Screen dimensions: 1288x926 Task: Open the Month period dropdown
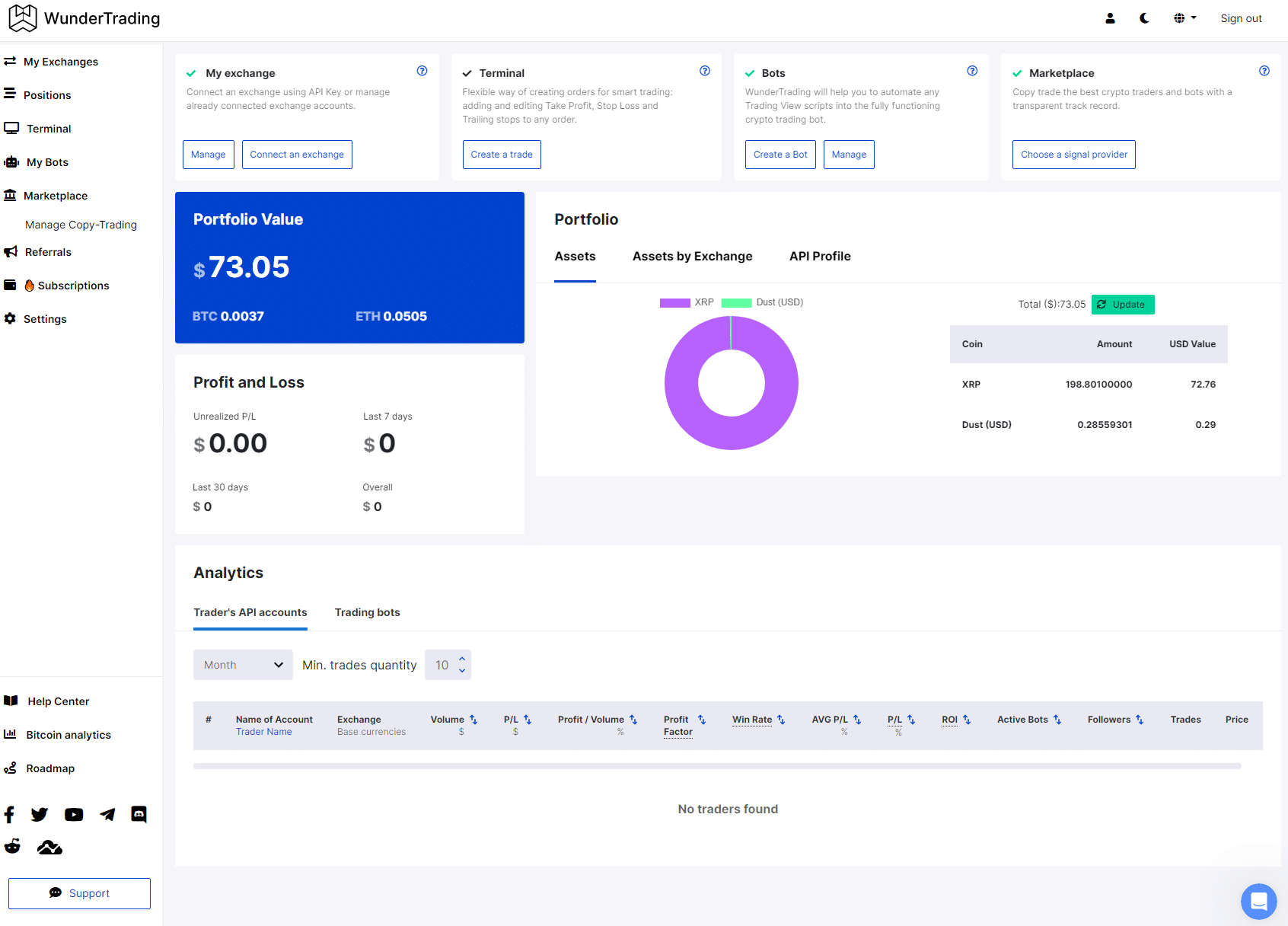tap(244, 665)
